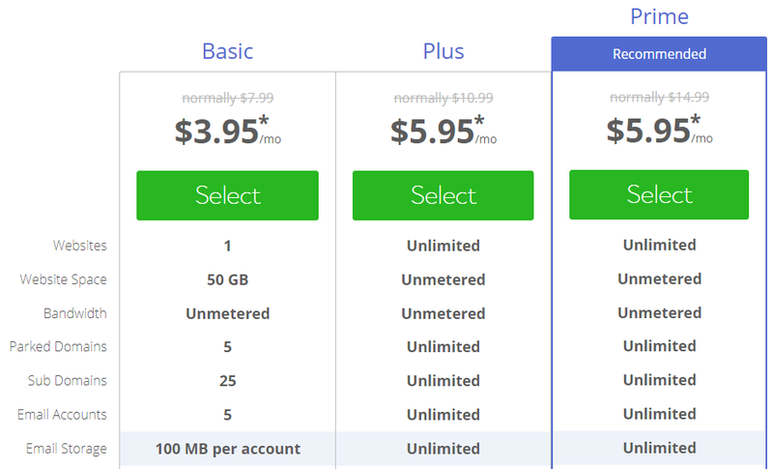The image size is (773, 469).
Task: Click Select button under Plus plan
Action: (443, 195)
